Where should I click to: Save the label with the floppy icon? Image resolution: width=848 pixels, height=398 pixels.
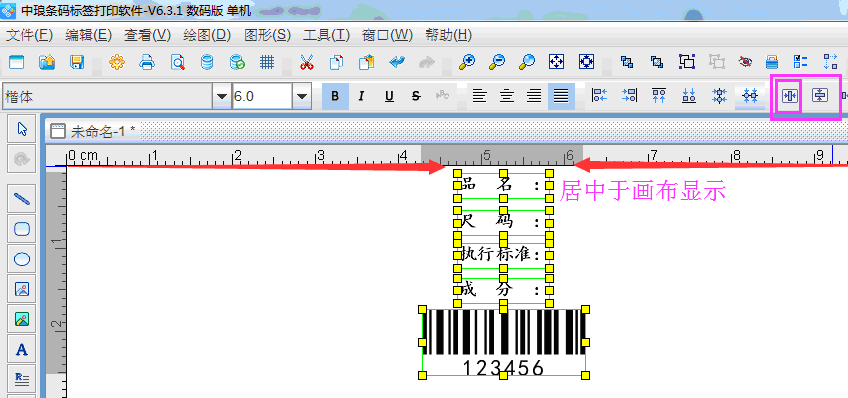coord(77,63)
